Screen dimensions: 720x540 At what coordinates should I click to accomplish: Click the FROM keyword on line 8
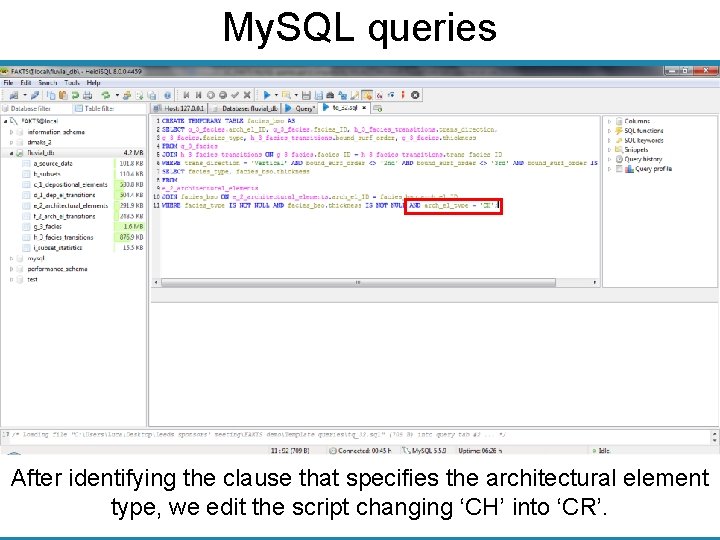tap(169, 180)
